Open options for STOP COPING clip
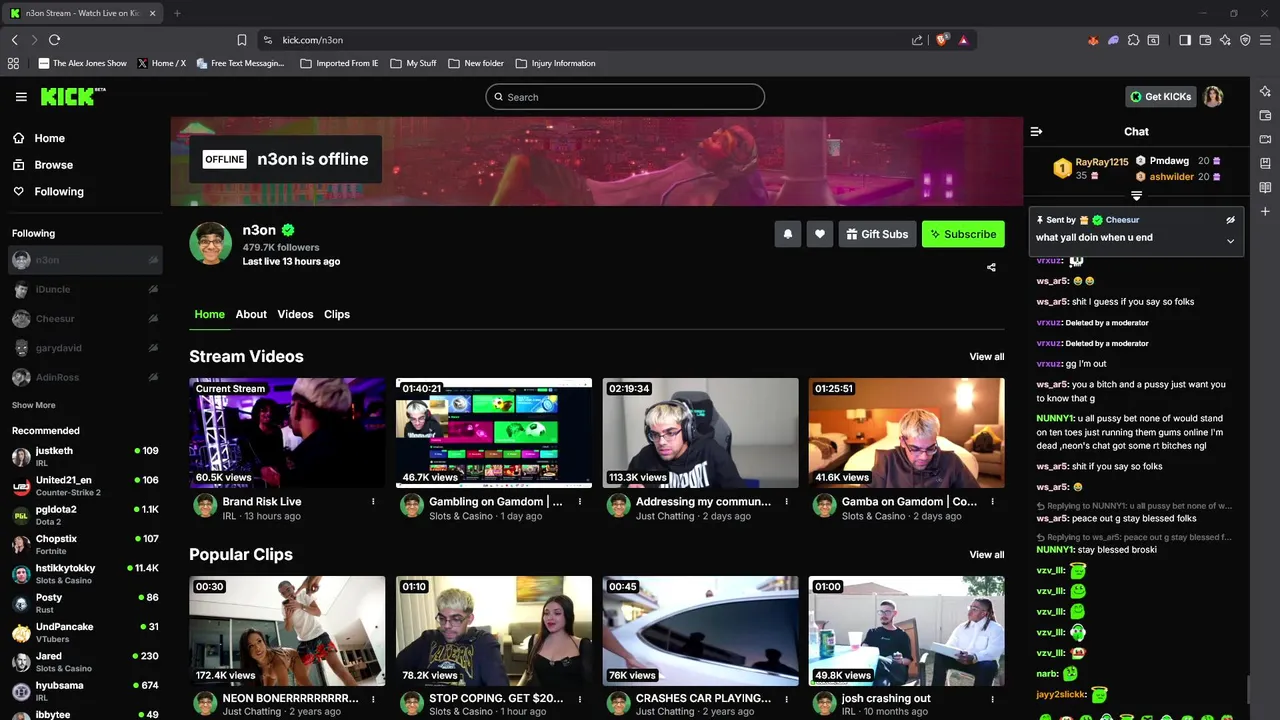Image resolution: width=1280 pixels, height=720 pixels. click(x=580, y=699)
